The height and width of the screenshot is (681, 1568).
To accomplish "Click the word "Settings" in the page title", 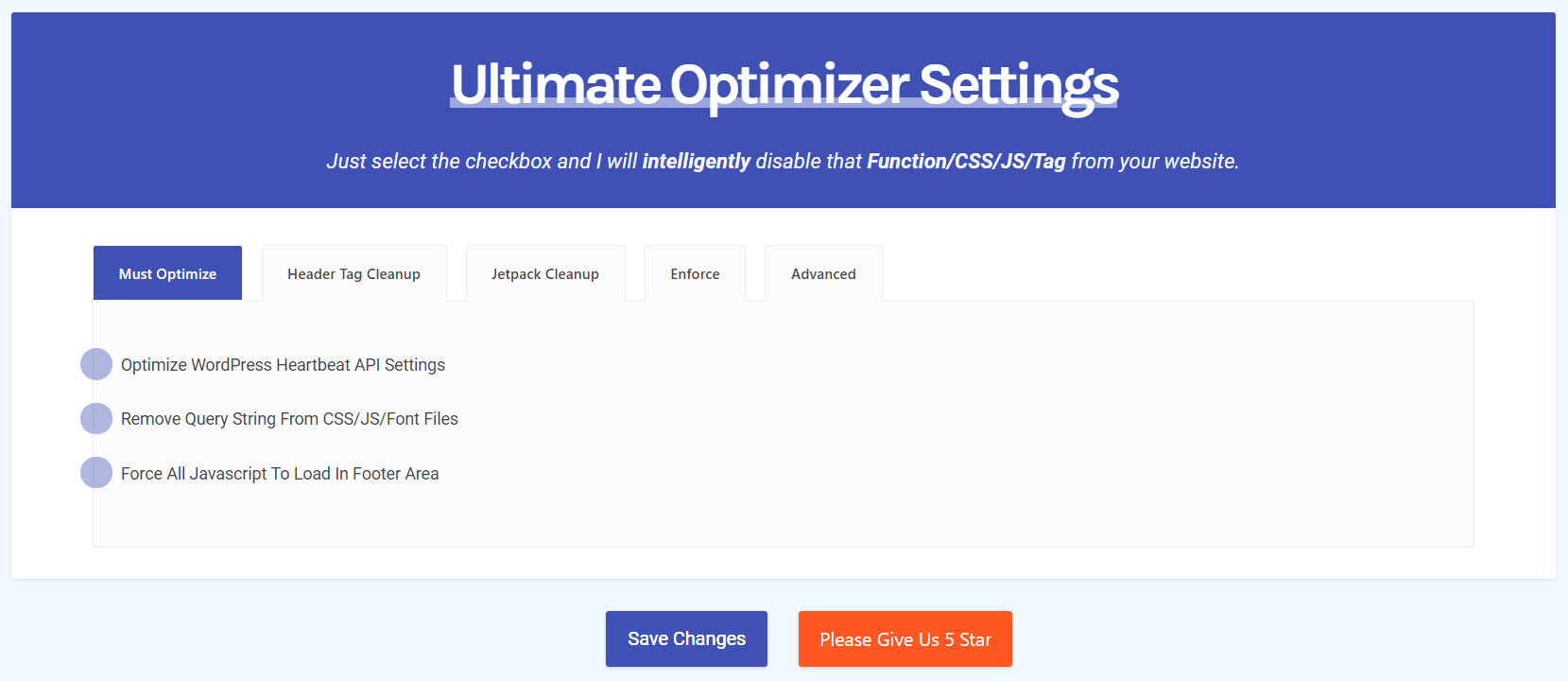I will (x=1018, y=84).
